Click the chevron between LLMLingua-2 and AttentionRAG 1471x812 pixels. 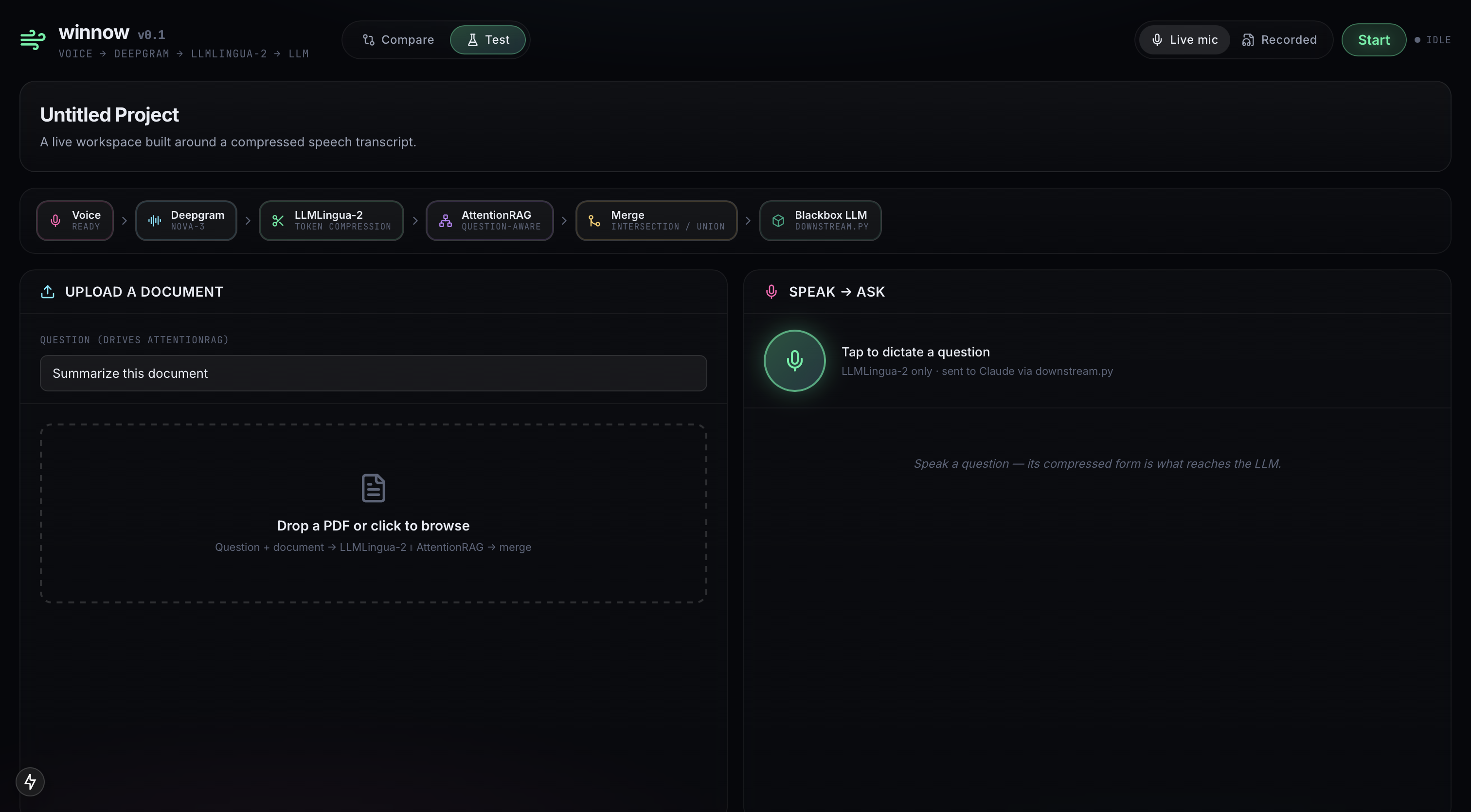click(415, 221)
